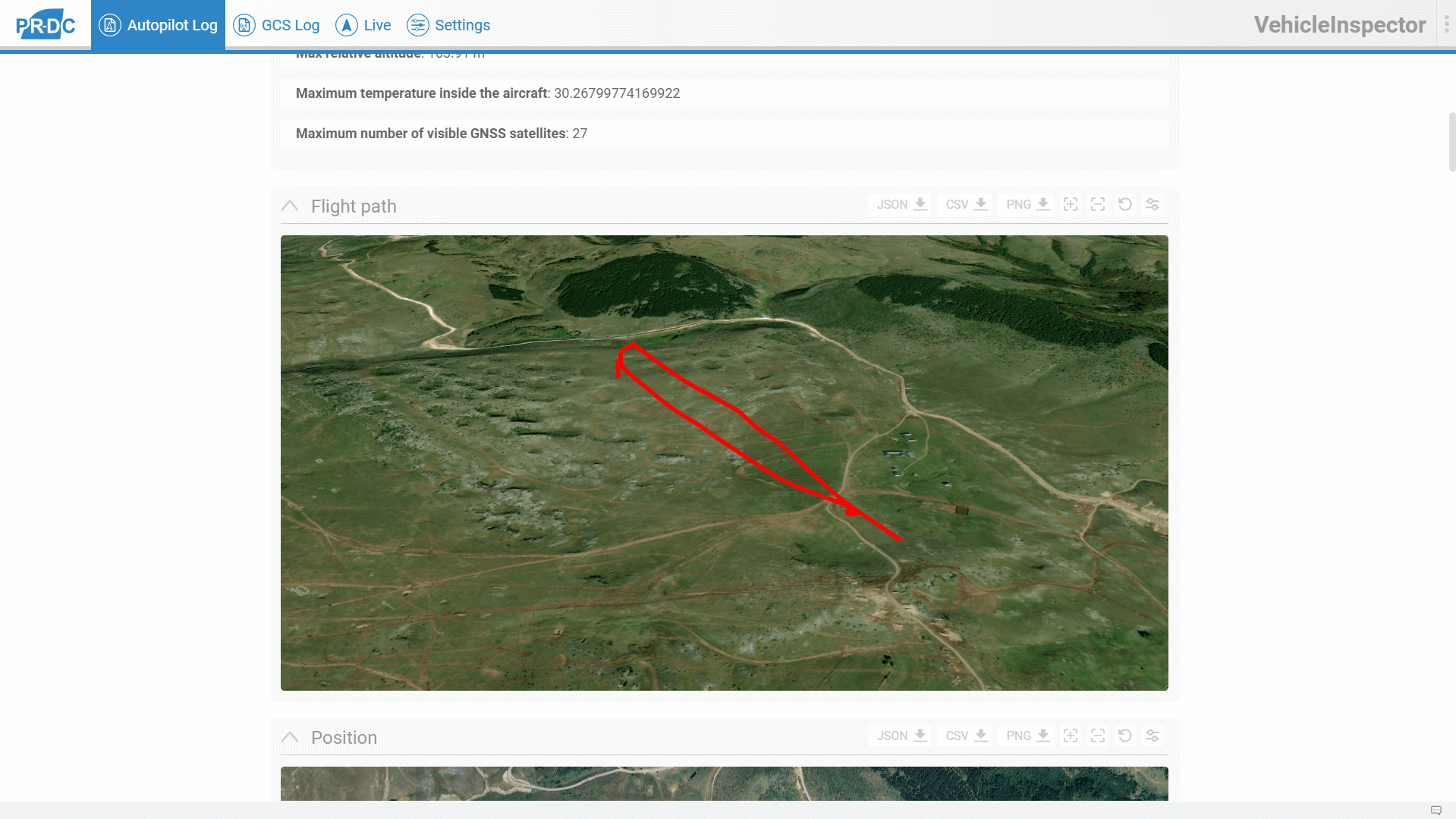Viewport: 1456px width, 819px height.
Task: Open Flight path plot options sliders
Action: tap(1152, 205)
